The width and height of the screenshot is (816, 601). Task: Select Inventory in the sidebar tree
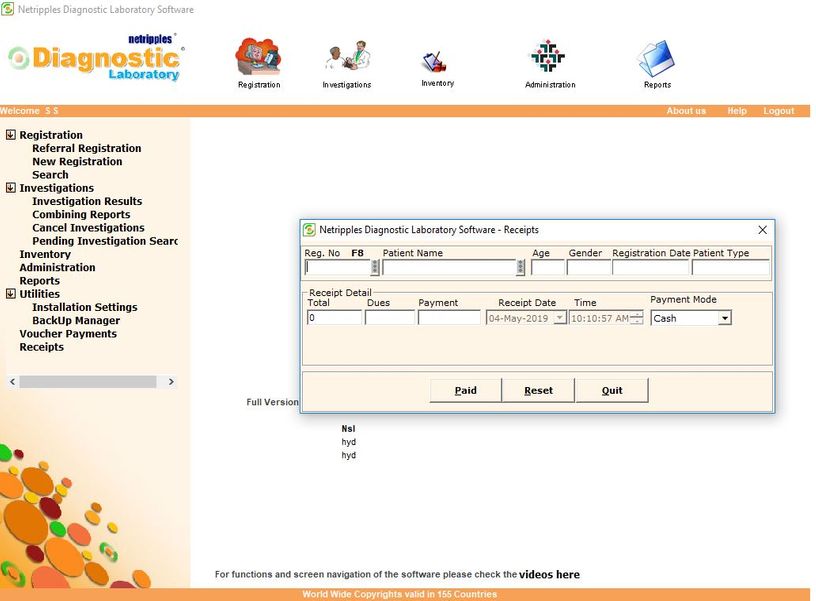(x=45, y=254)
